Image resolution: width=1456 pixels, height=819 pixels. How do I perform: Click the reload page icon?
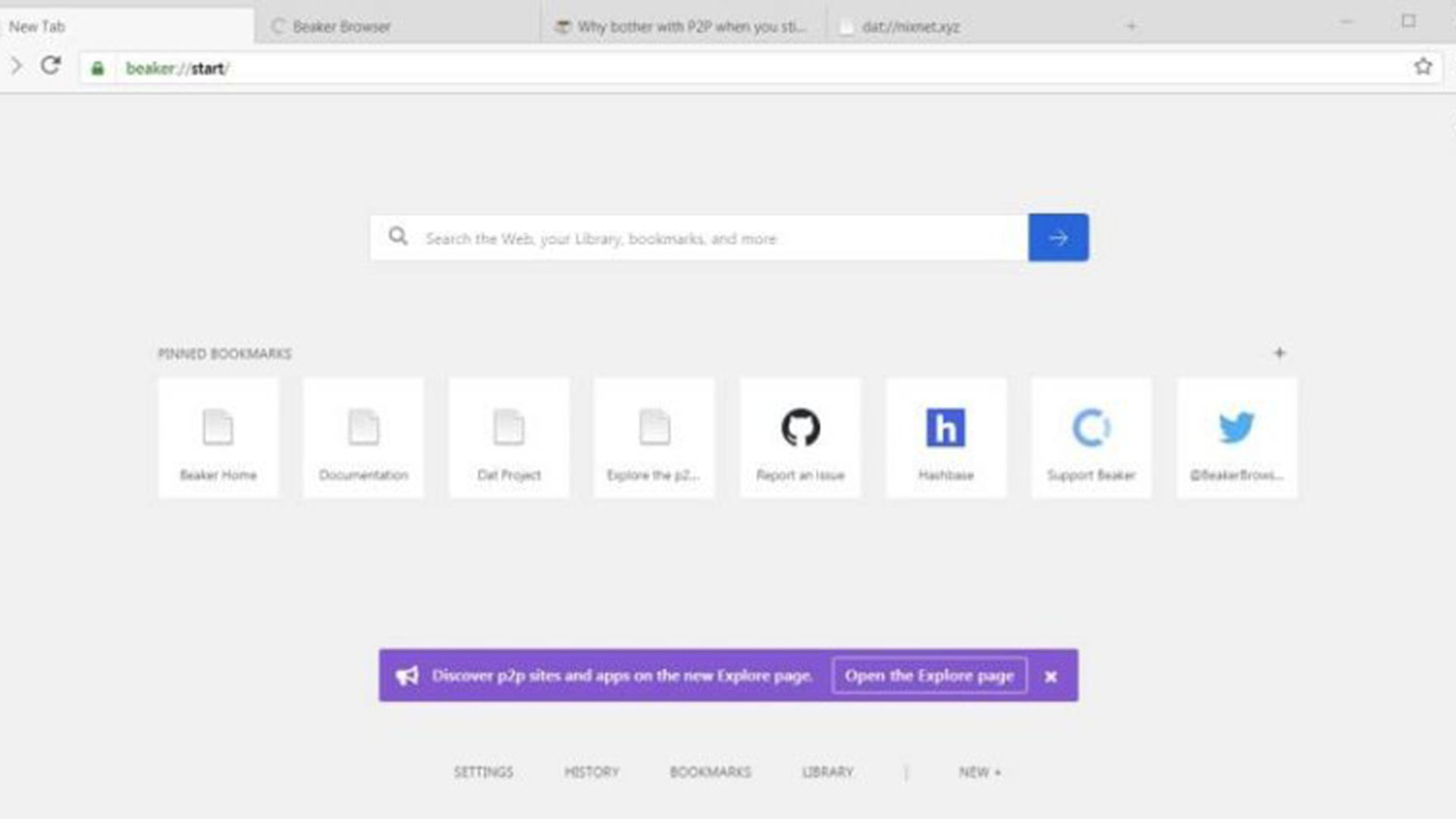(x=51, y=67)
